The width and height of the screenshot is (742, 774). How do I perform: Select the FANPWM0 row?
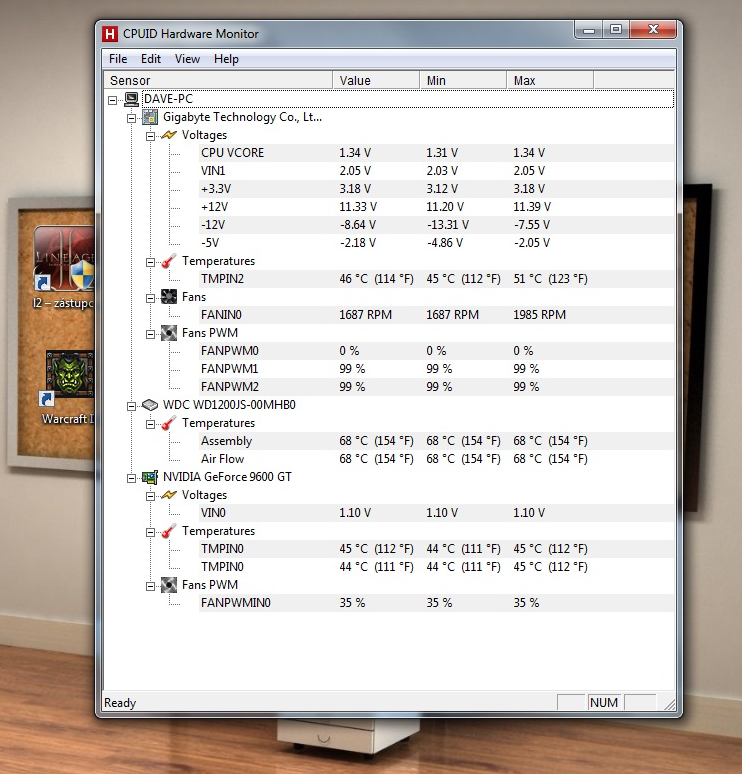tap(436, 351)
